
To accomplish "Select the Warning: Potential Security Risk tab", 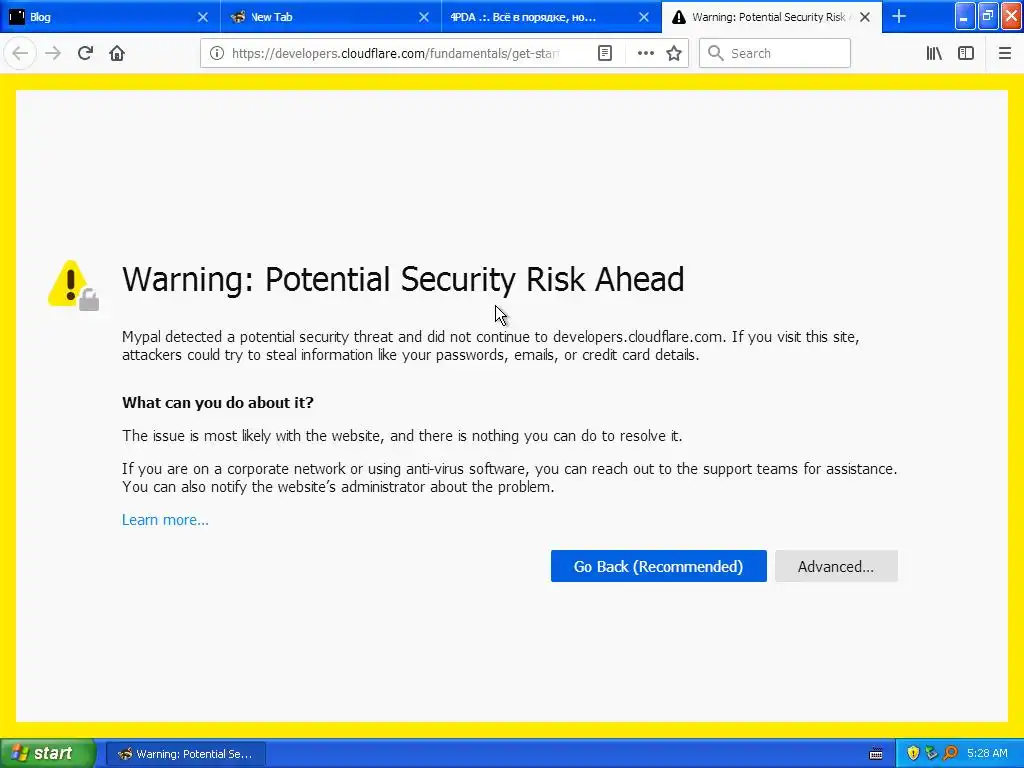I will 771,17.
